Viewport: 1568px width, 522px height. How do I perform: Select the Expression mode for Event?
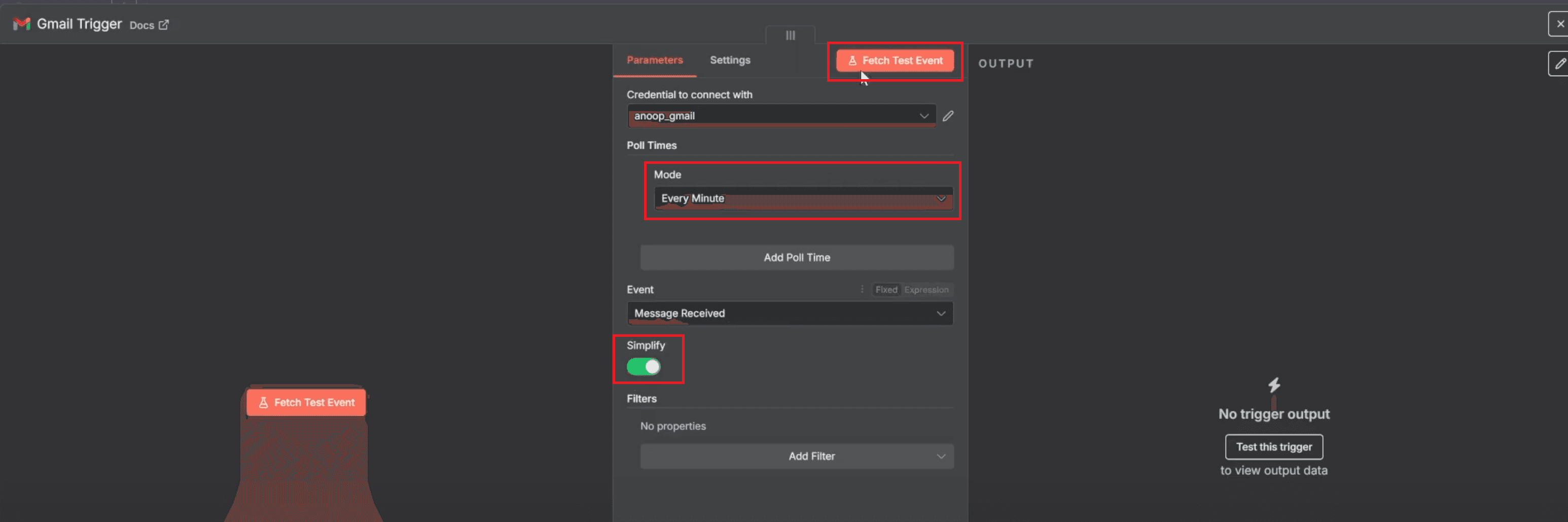point(926,290)
